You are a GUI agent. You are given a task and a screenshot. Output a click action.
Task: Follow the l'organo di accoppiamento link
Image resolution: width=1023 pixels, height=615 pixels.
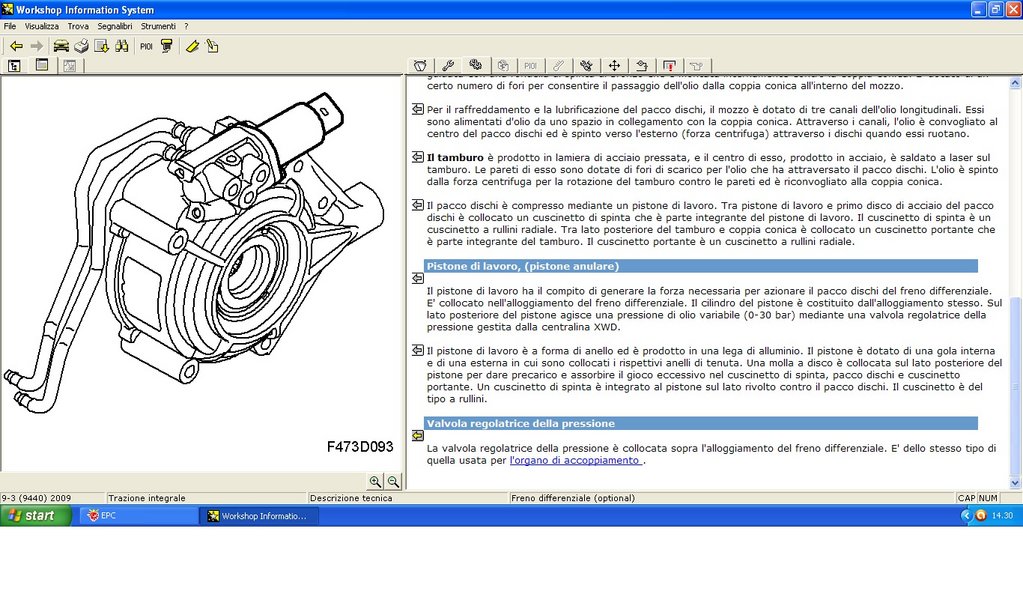574,460
